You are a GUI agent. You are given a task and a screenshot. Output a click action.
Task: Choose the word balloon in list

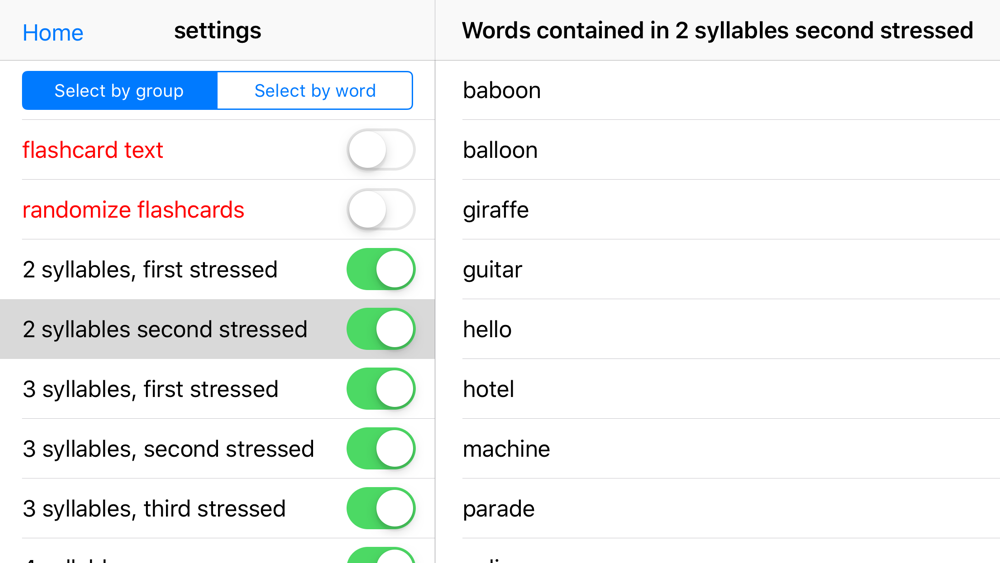500,150
